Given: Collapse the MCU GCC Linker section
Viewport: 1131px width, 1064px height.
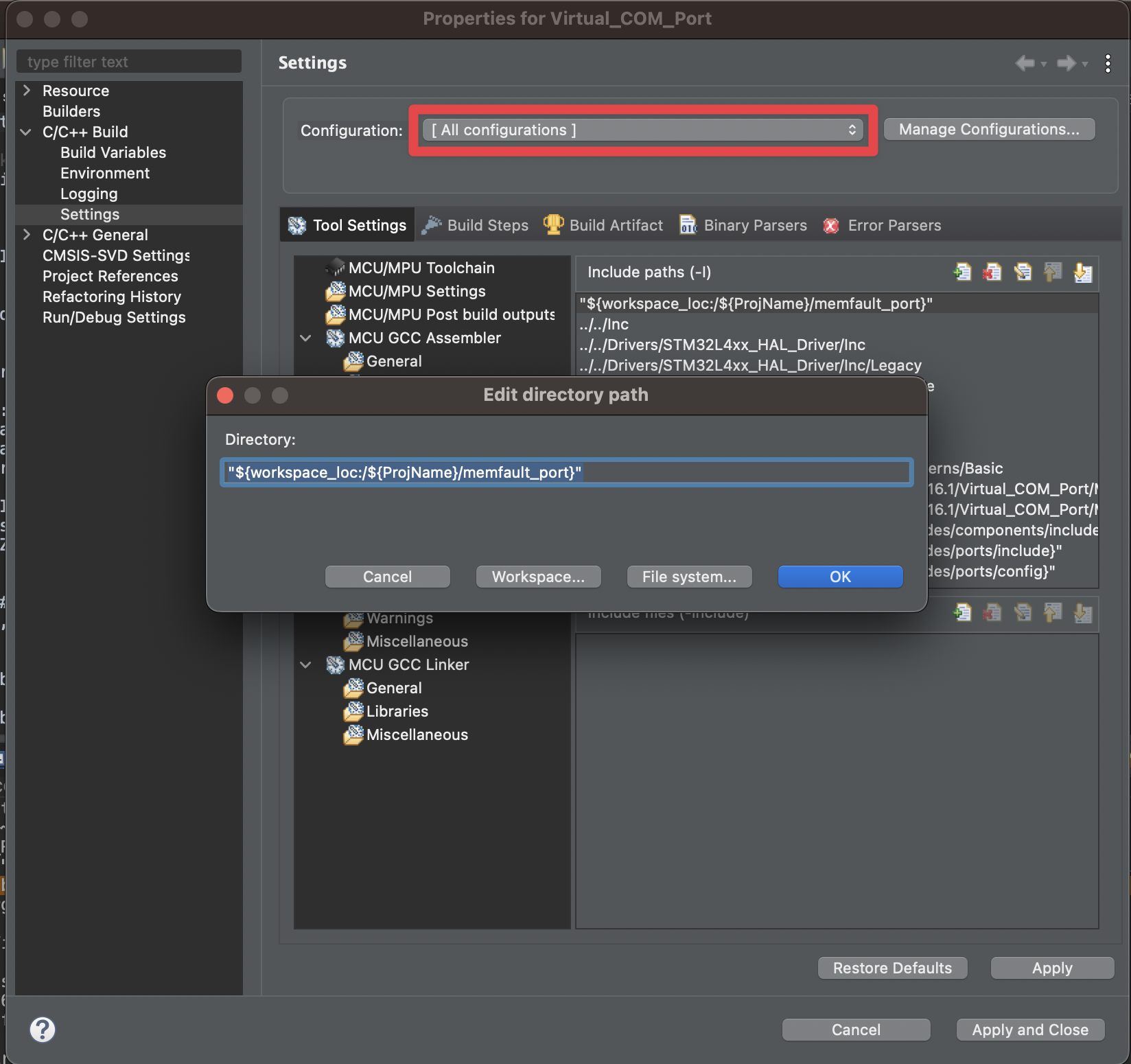Looking at the screenshot, I should (306, 664).
